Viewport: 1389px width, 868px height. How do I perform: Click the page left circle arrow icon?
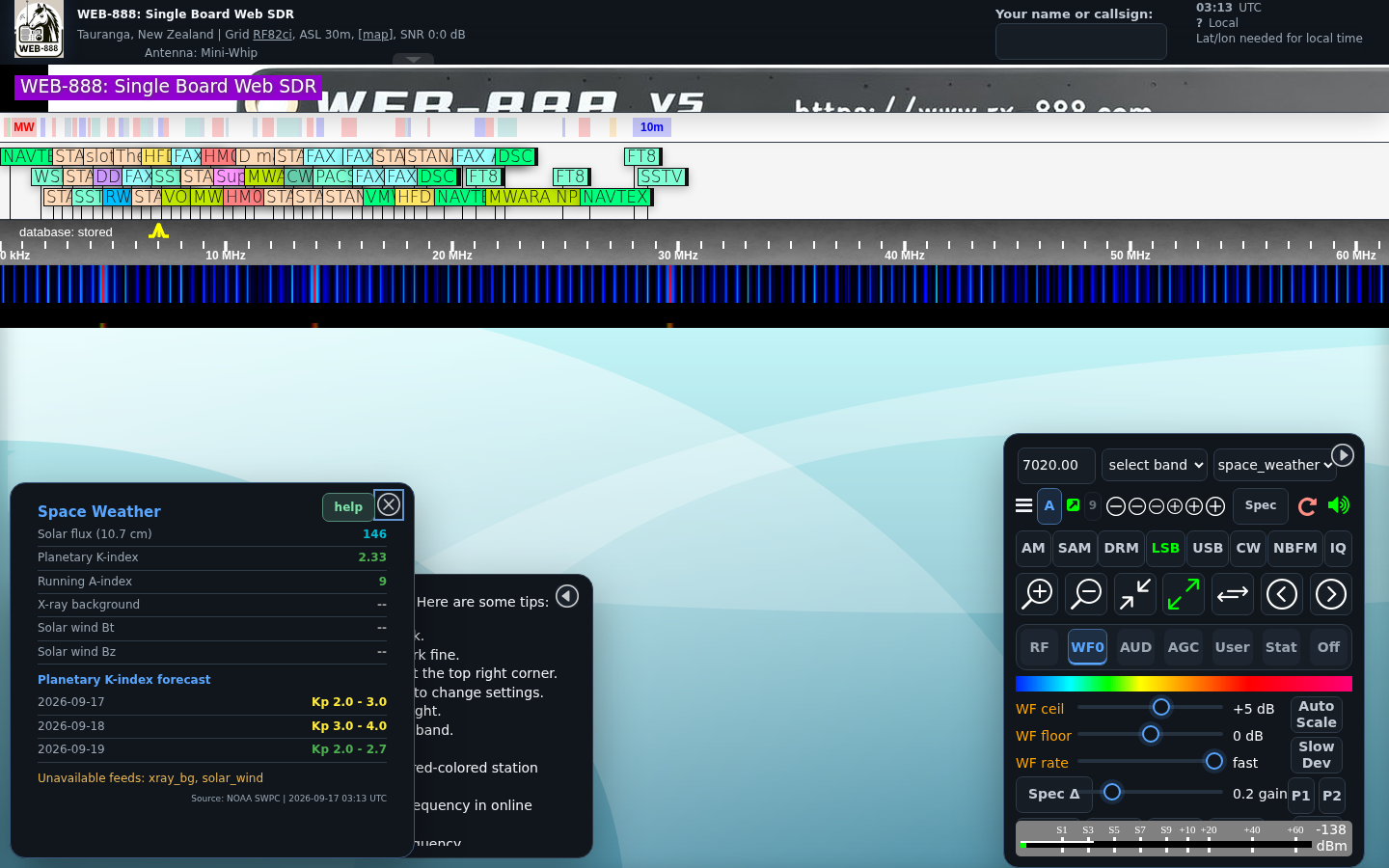(1282, 594)
